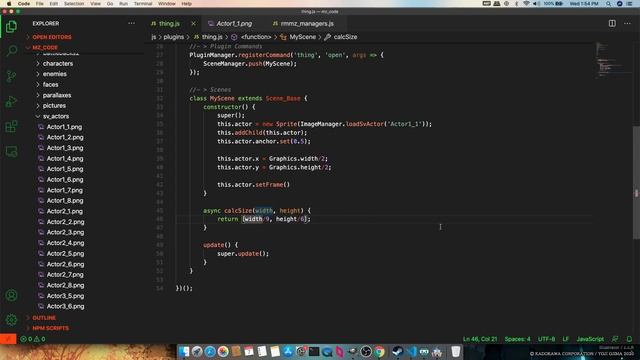
Task: Expand the Outline section
Action: click(x=44, y=318)
